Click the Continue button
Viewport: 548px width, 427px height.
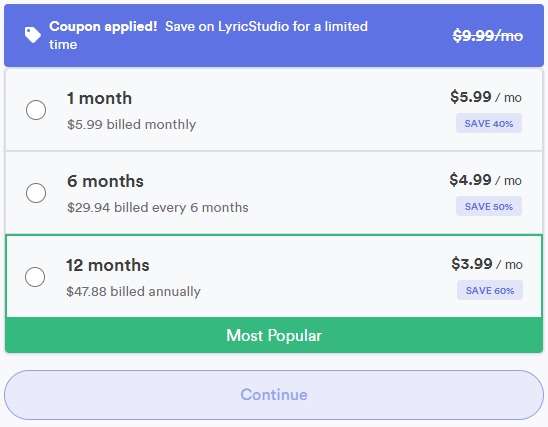[274, 395]
